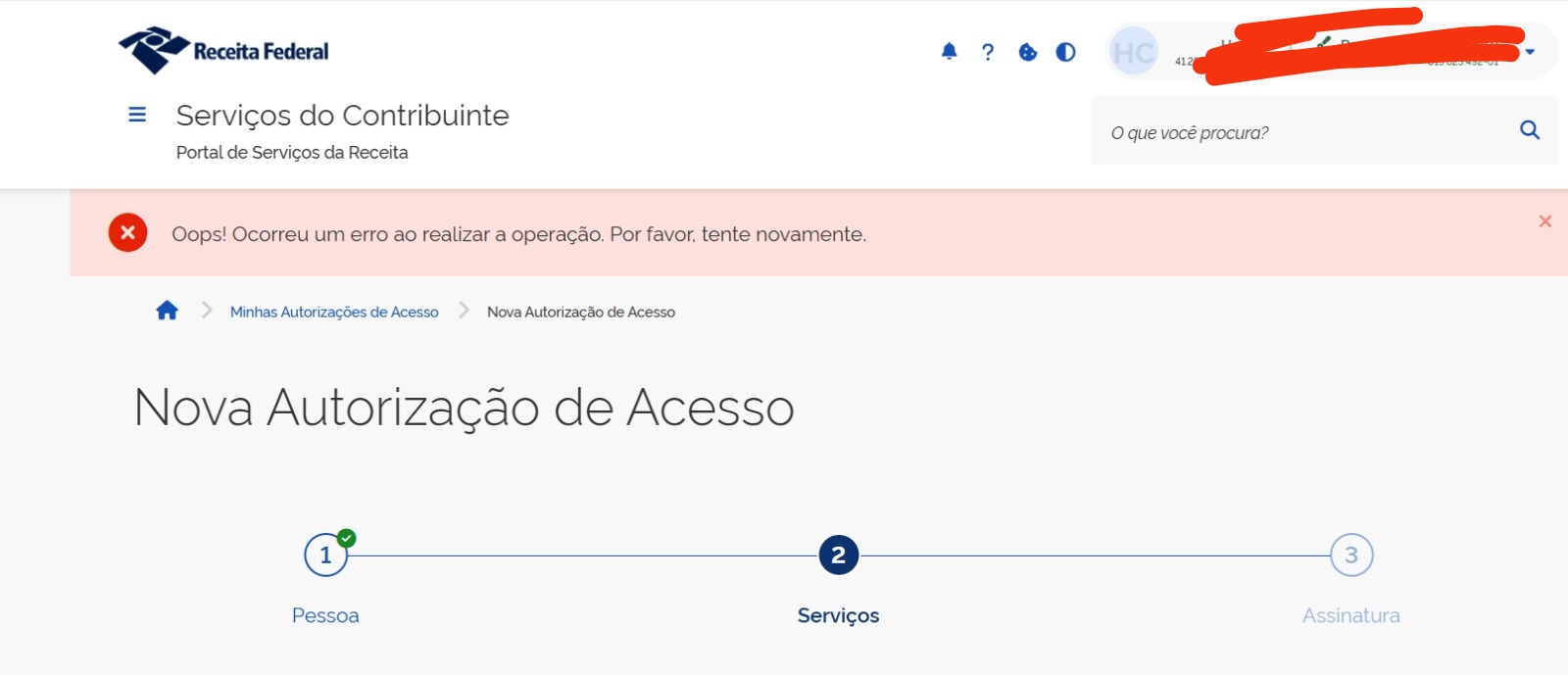Screen dimensions: 1568x675
Task: Open the Minhas Autorizações de Acesso breadcrumb link
Action: coord(334,312)
